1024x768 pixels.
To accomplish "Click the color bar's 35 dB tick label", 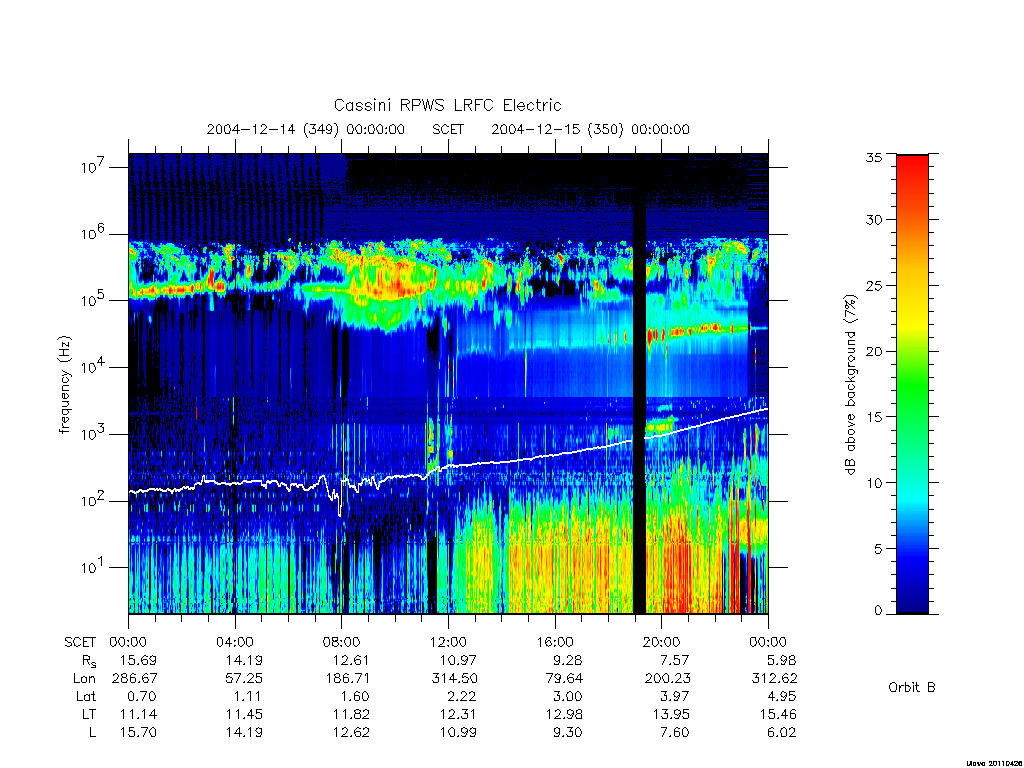I will [x=873, y=157].
